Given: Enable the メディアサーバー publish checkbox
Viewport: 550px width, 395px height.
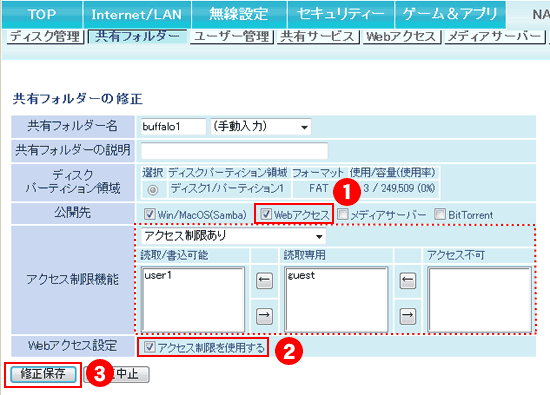Looking at the screenshot, I should point(343,214).
